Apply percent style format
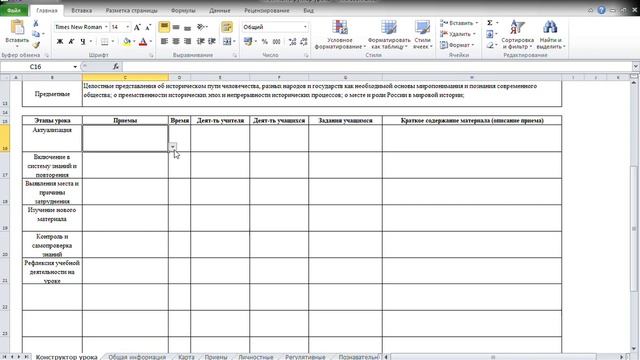Screen dimensions: 640x360 click(264, 41)
